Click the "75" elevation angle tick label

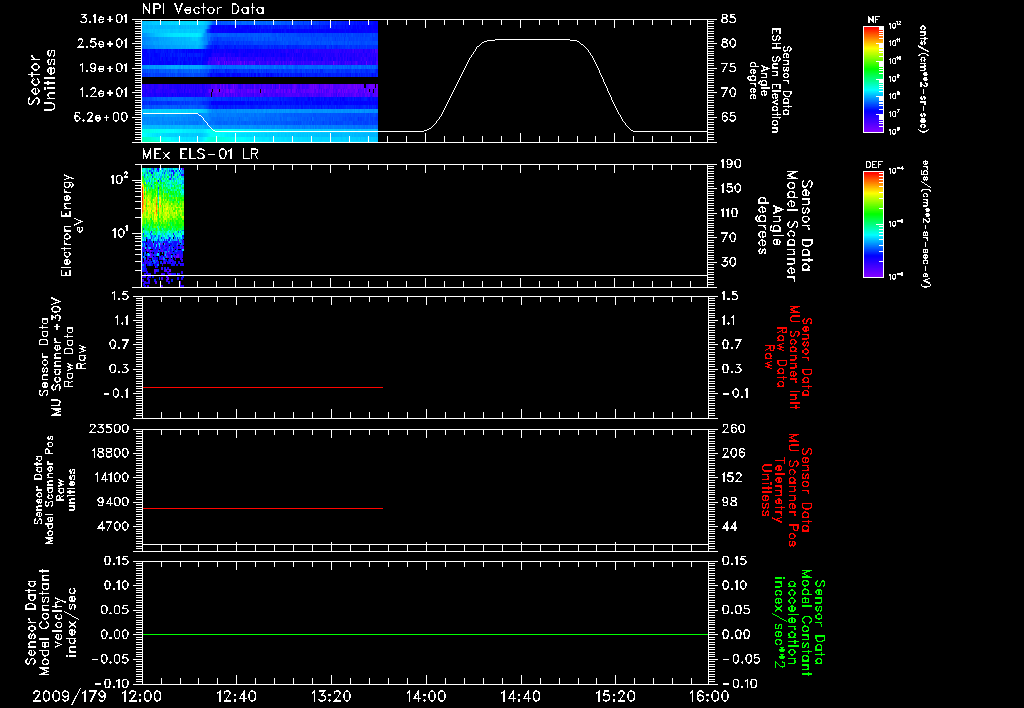(x=729, y=68)
